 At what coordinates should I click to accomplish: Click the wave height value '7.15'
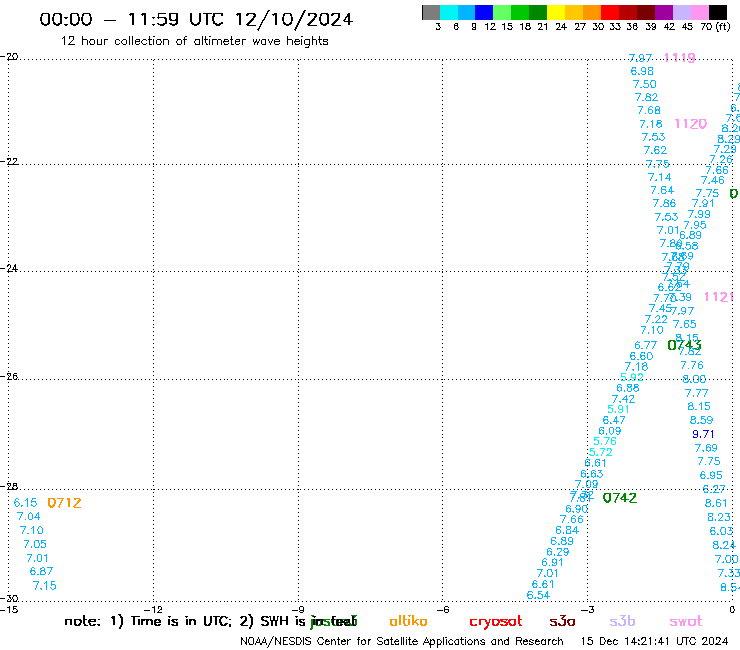click(x=45, y=586)
